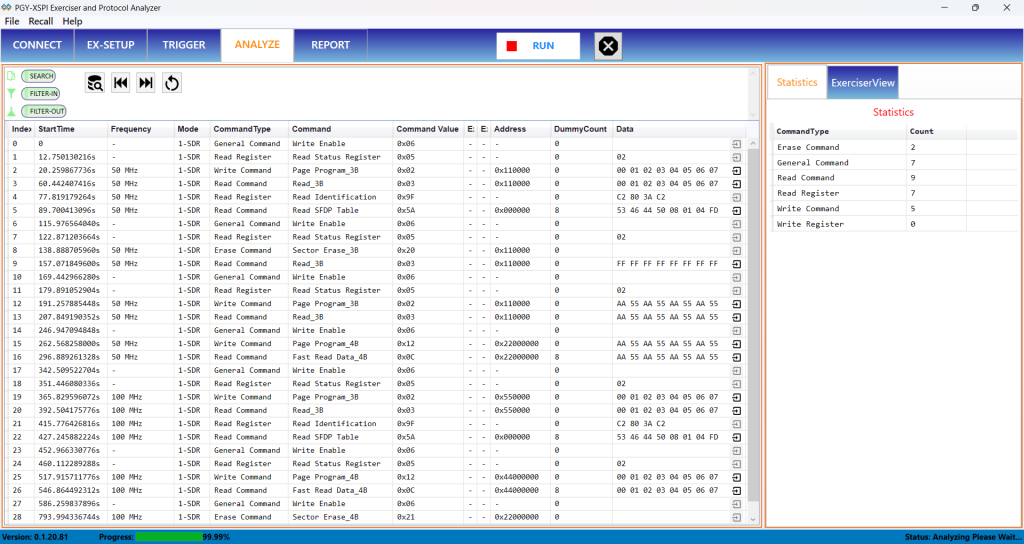
Task: Click Status: Analyzing Please Wait text
Action: [963, 537]
